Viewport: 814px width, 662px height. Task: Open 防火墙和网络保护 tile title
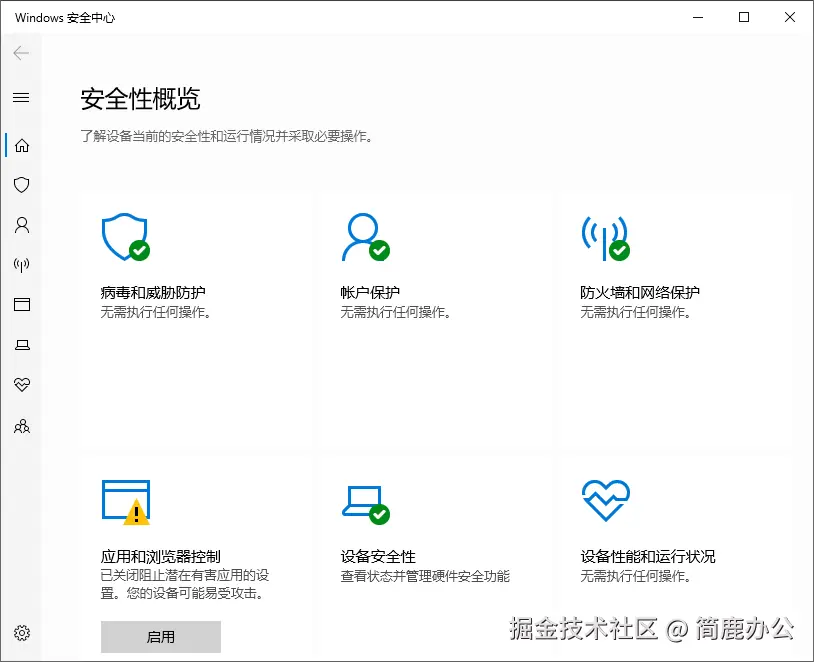(640, 293)
